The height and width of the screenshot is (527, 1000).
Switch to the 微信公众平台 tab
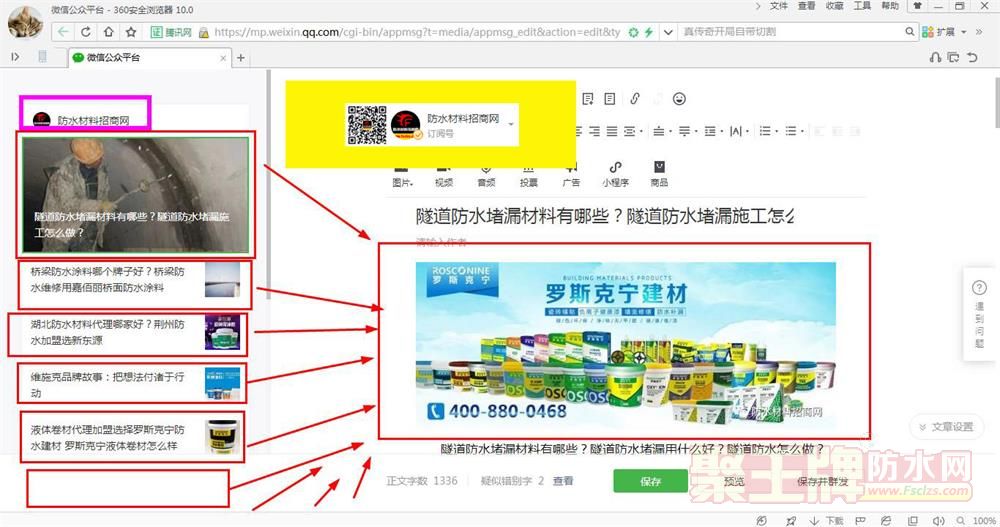149,57
